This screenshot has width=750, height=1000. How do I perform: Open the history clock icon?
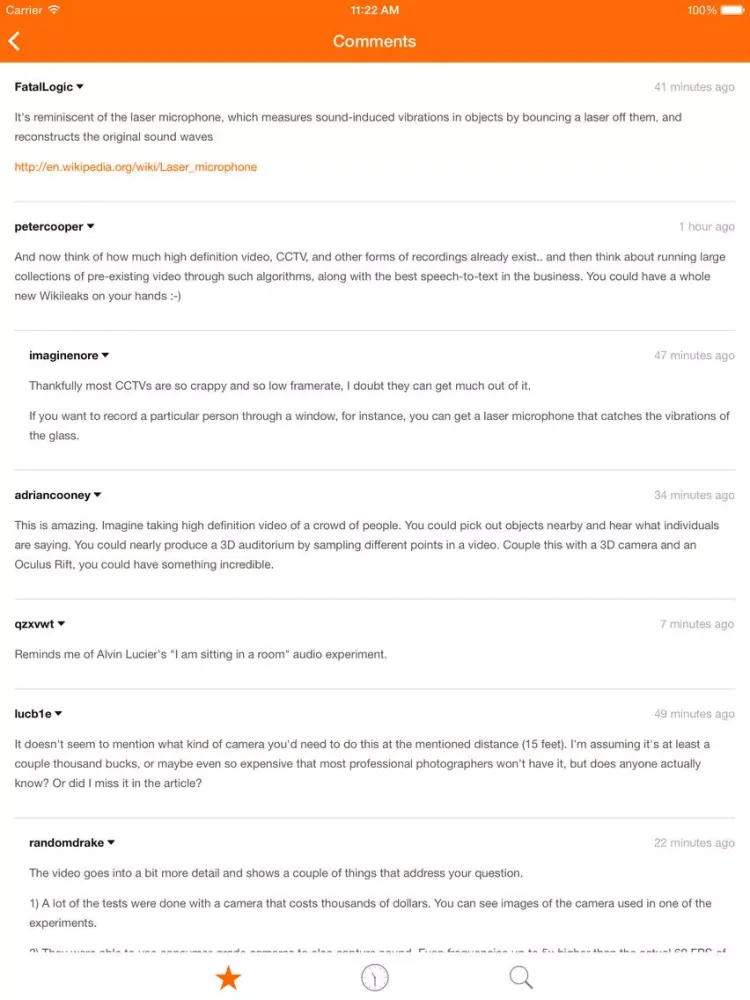[374, 976]
